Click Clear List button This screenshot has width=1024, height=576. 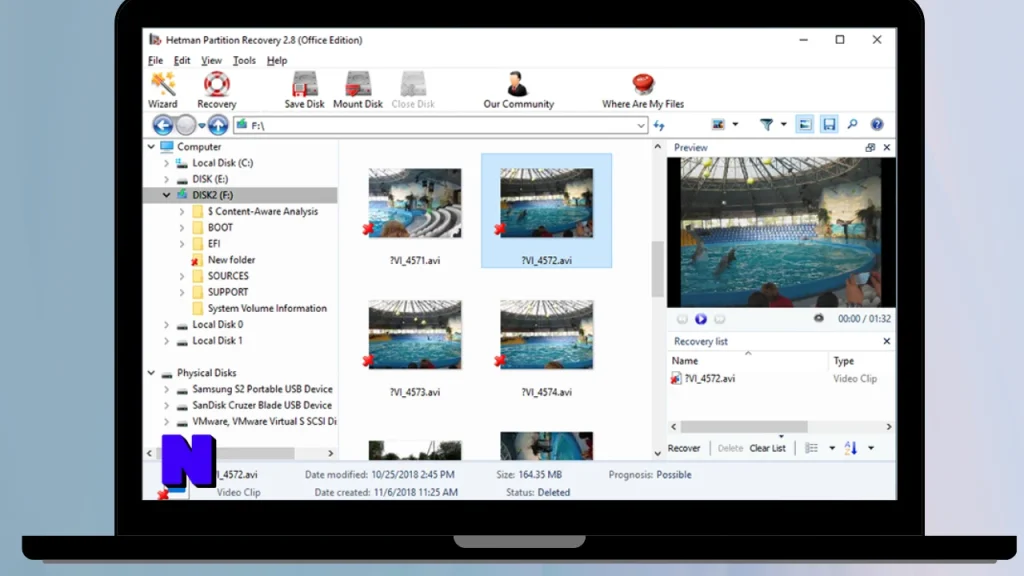pyautogui.click(x=767, y=448)
